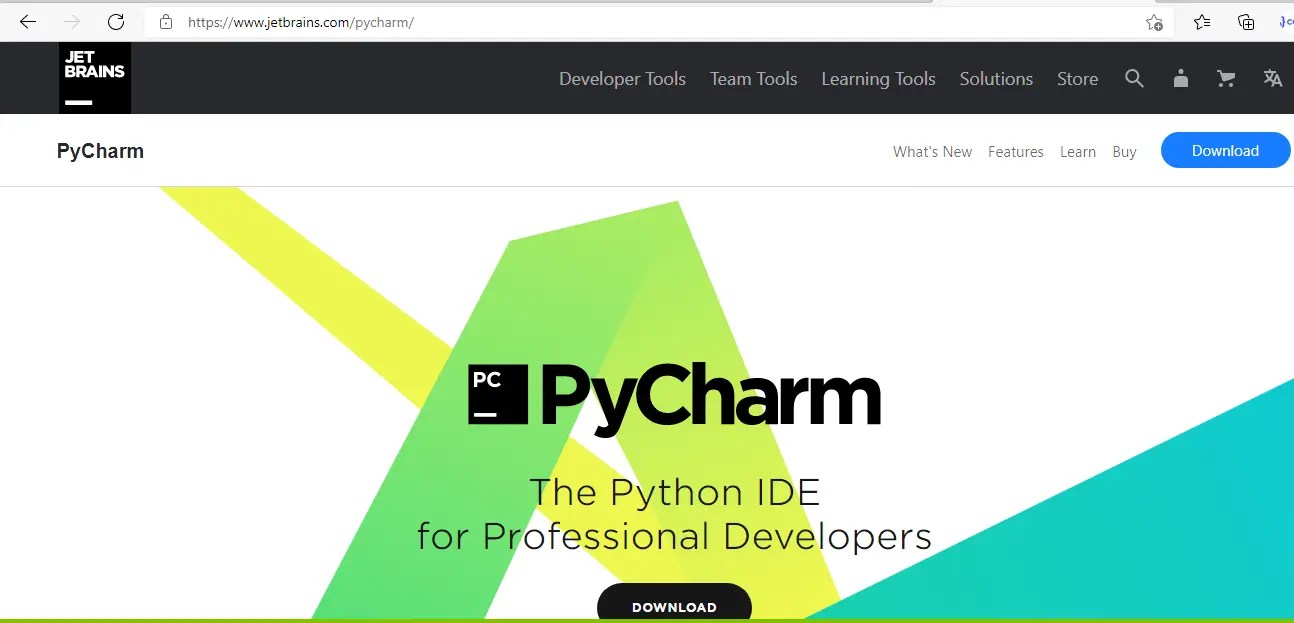Image resolution: width=1294 pixels, height=623 pixels.
Task: Open the Favorites list star icon
Action: [1200, 21]
